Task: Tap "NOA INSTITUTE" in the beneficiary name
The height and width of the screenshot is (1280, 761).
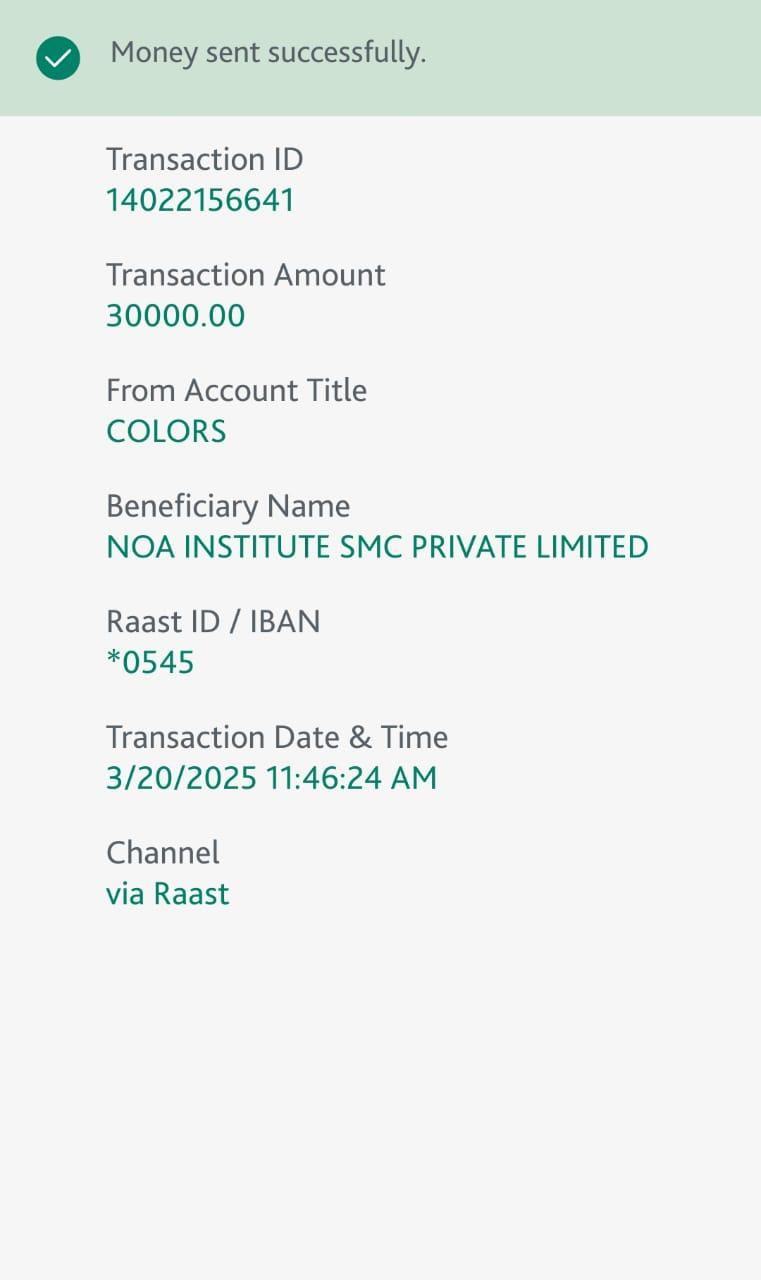Action: click(x=218, y=547)
